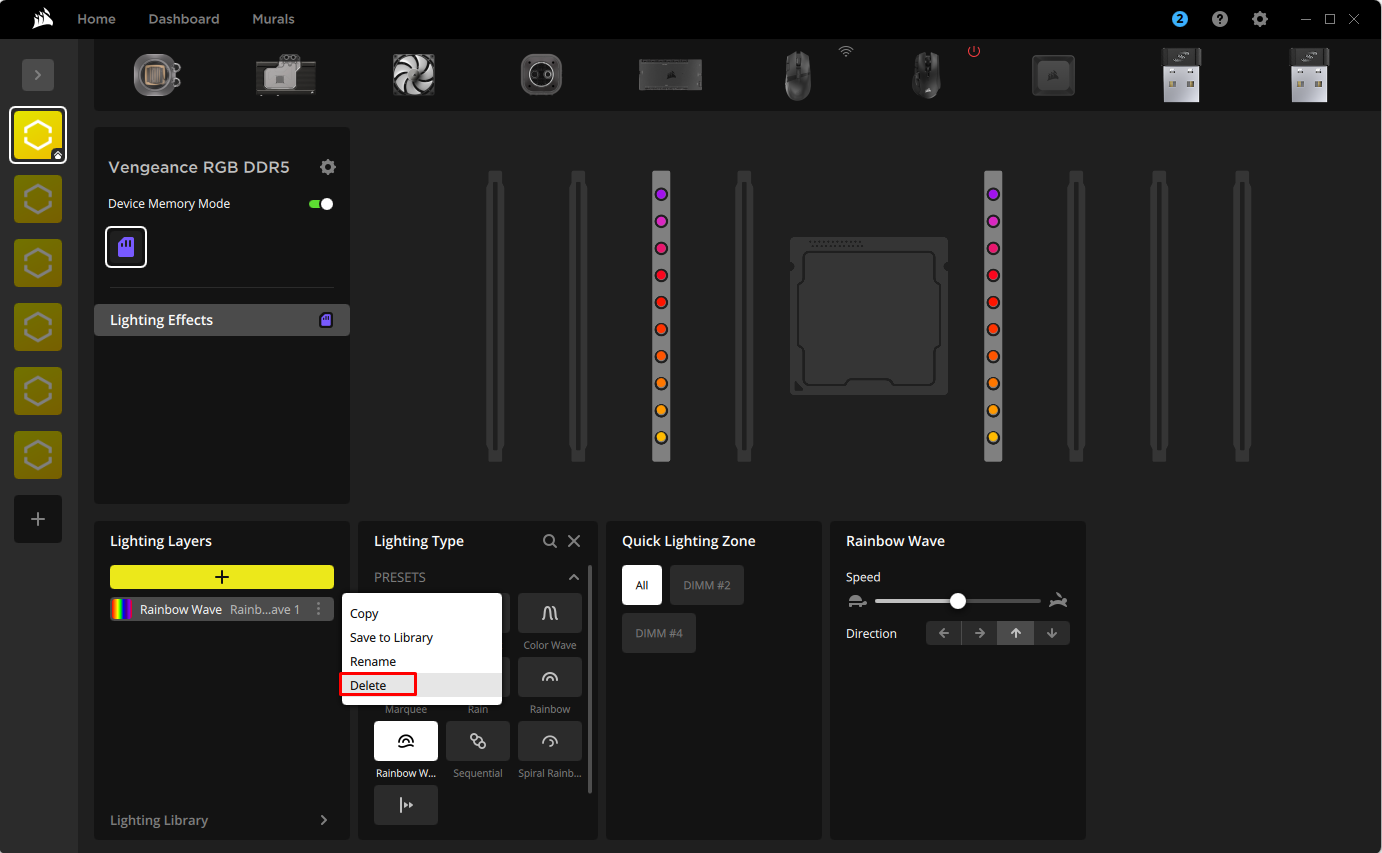Close the Lighting Type panel
The height and width of the screenshot is (853, 1382).
click(574, 541)
